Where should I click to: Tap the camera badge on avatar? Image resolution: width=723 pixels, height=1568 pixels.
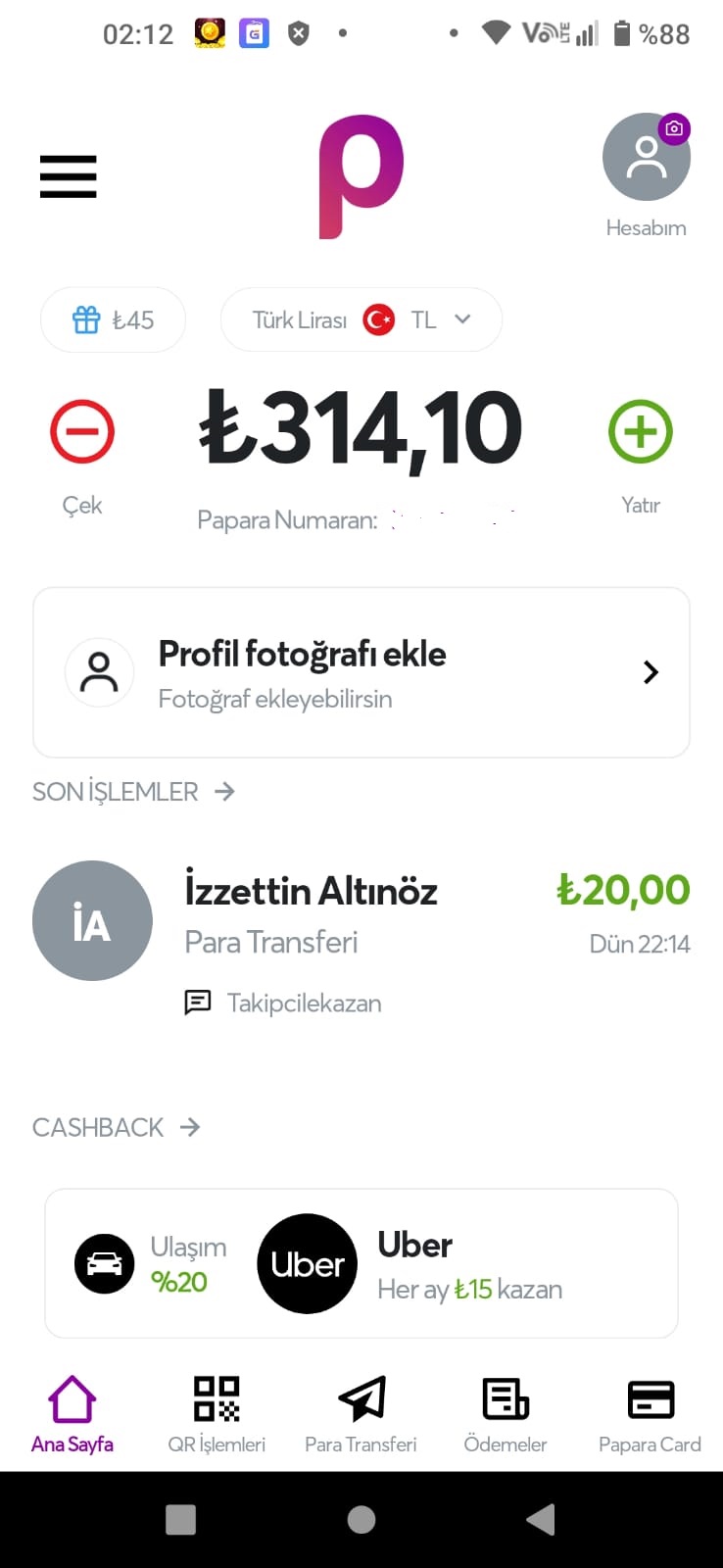674,128
